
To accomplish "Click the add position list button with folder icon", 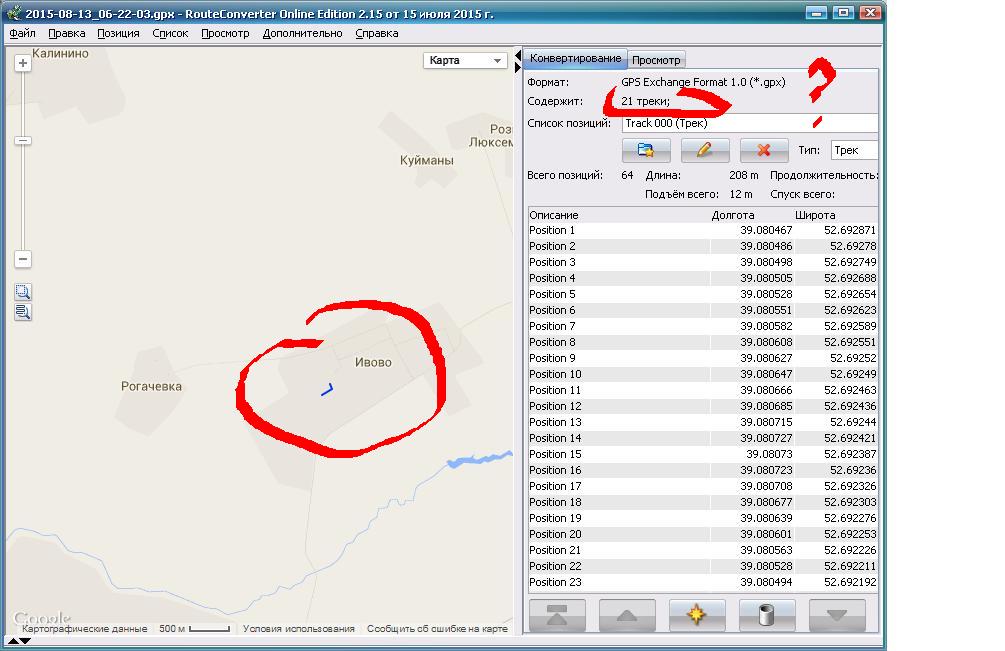I will [x=646, y=150].
